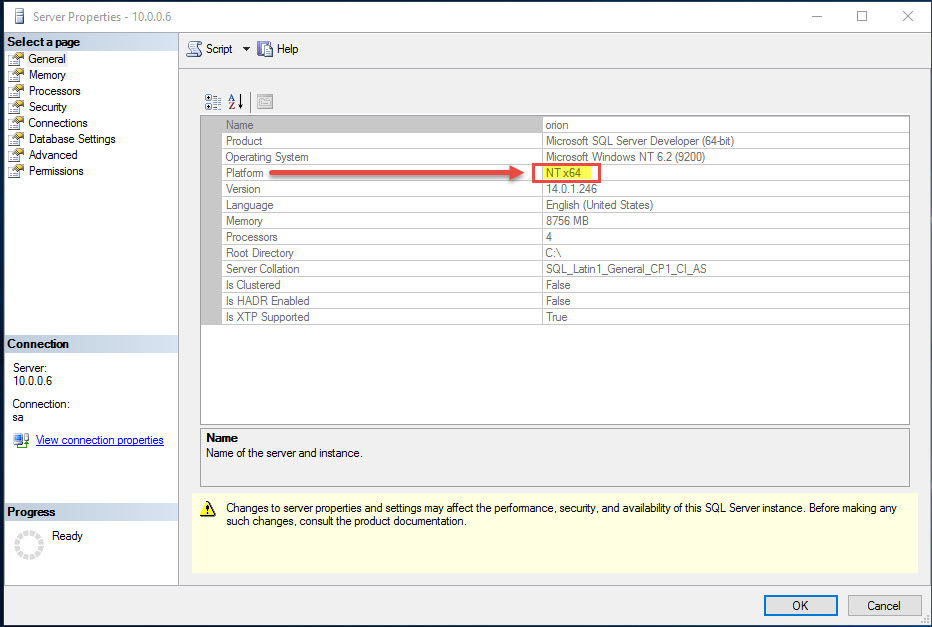Click the View connection properties link

(99, 440)
